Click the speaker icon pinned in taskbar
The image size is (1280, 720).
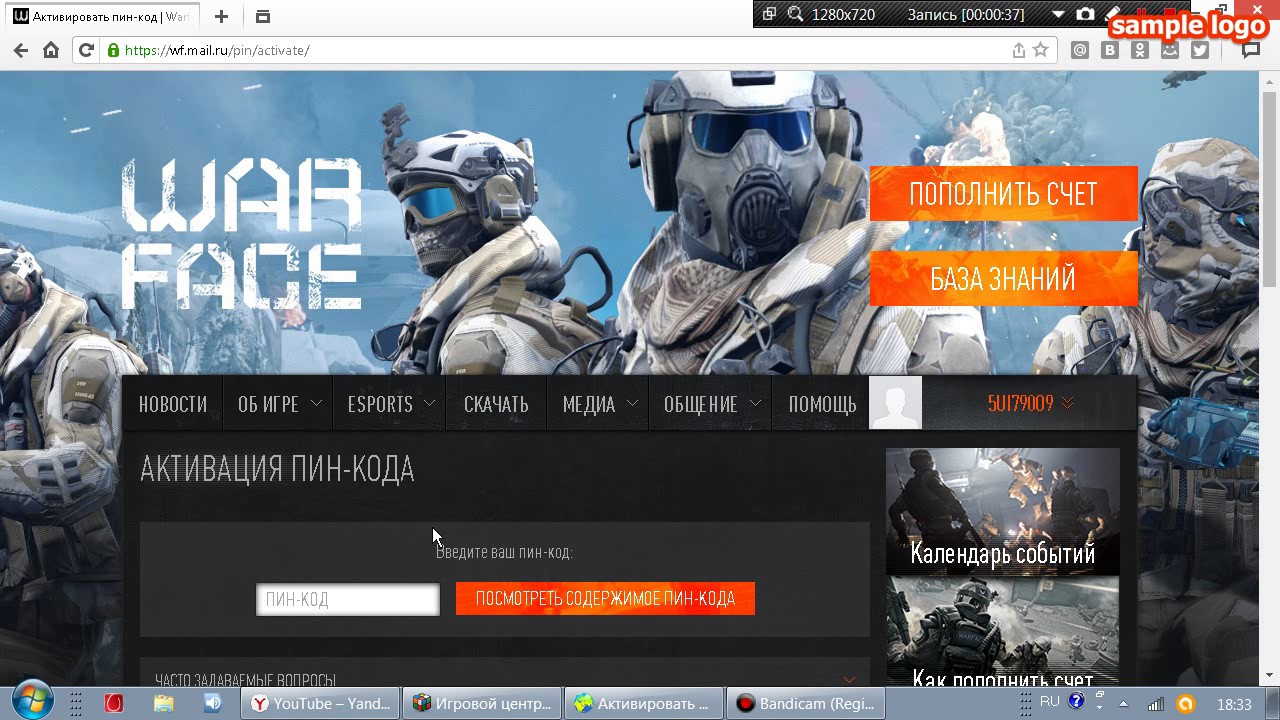click(x=212, y=703)
